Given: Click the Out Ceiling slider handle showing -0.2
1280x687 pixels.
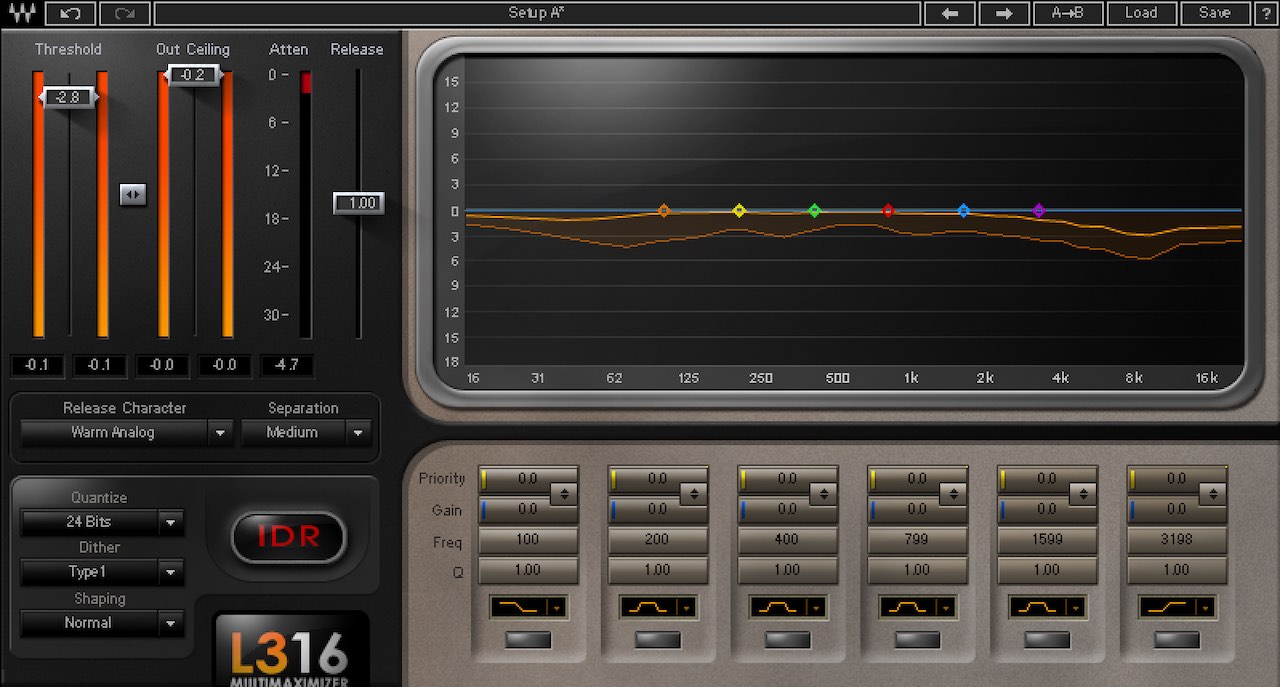Looking at the screenshot, I should [193, 75].
